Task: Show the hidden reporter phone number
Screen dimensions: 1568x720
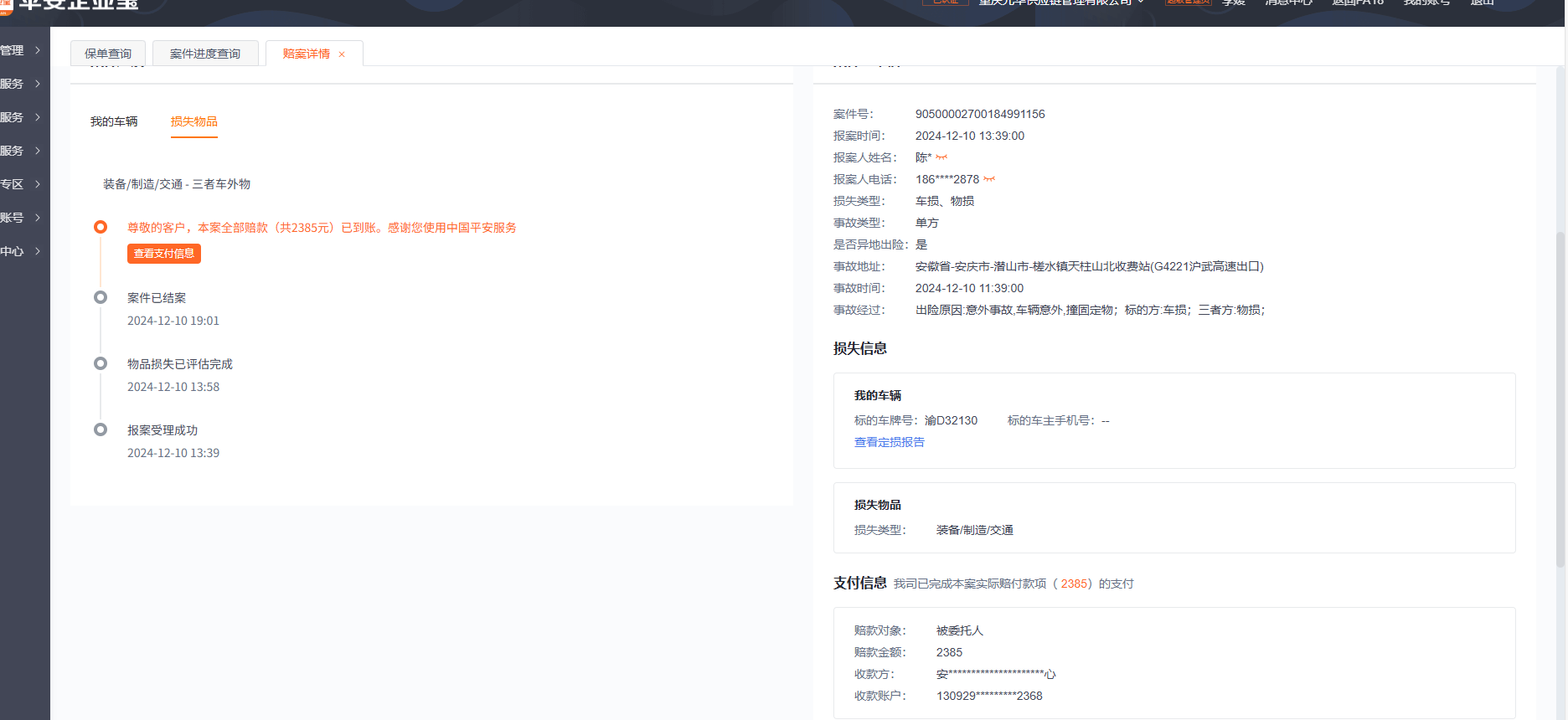Action: pyautogui.click(x=989, y=179)
